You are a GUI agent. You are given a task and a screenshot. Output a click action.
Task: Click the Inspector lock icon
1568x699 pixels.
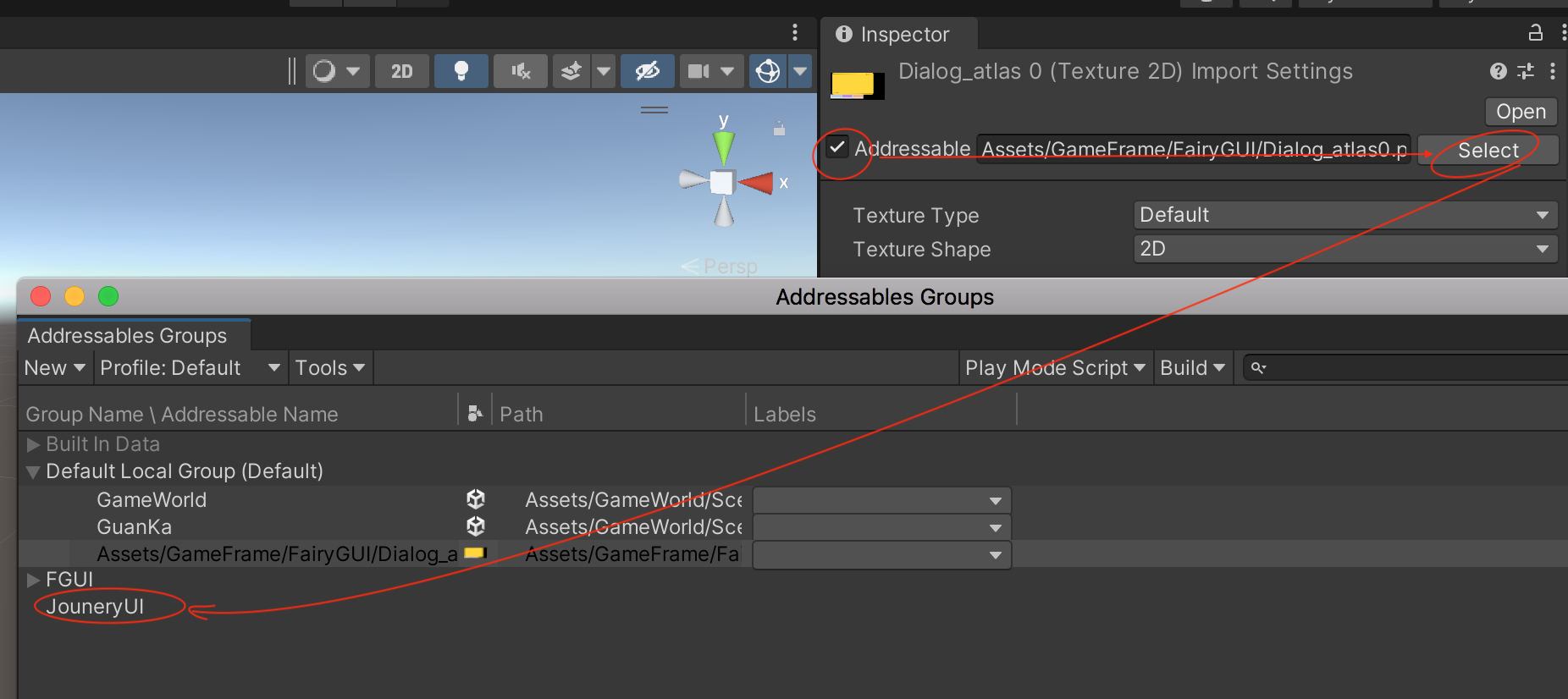pos(1535,33)
